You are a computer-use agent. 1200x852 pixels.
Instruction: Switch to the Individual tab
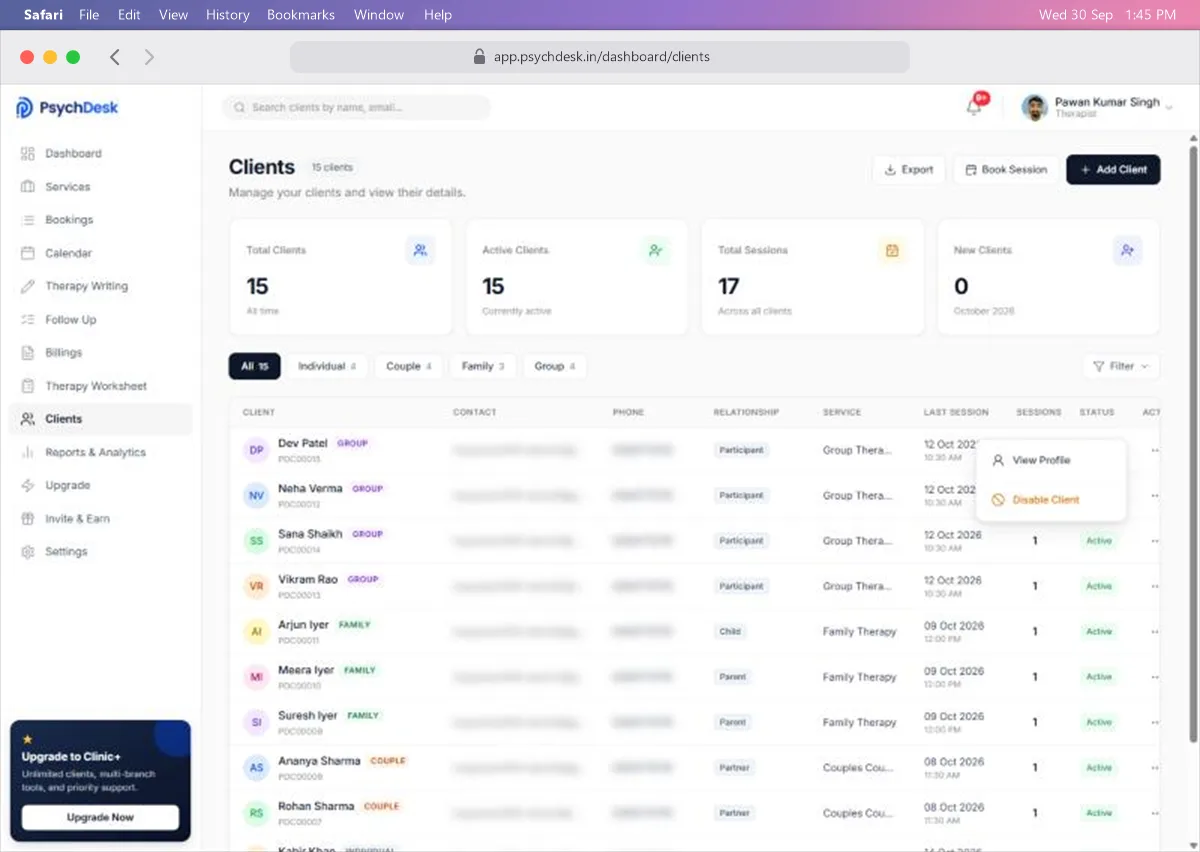pyautogui.click(x=327, y=366)
